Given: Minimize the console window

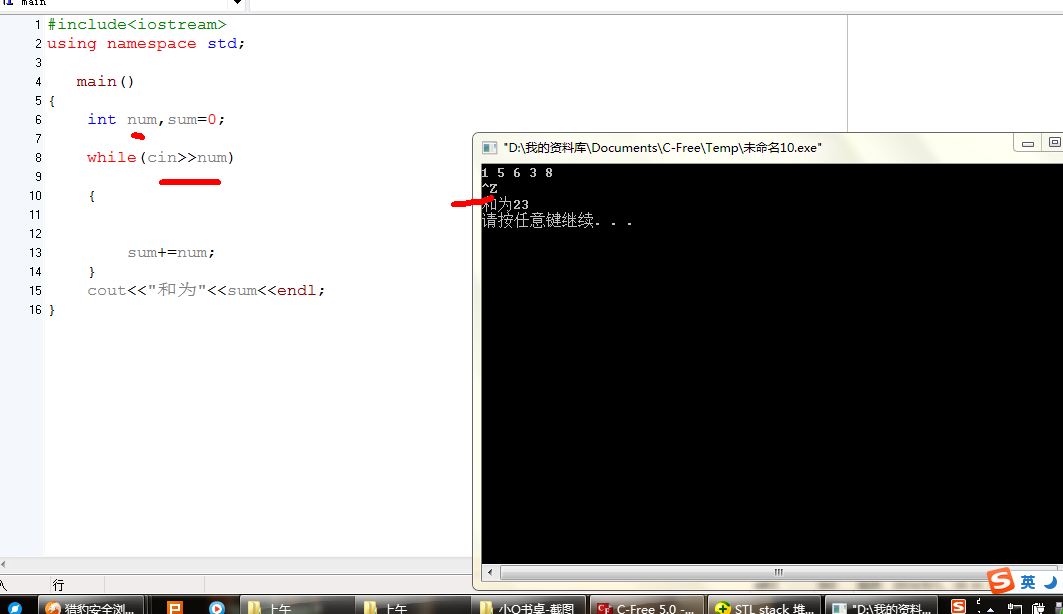Looking at the screenshot, I should tap(1028, 143).
